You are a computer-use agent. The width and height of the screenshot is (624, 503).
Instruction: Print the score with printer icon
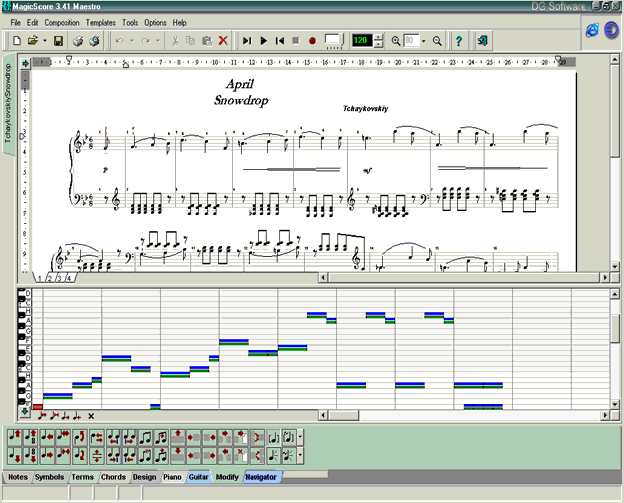(x=78, y=41)
